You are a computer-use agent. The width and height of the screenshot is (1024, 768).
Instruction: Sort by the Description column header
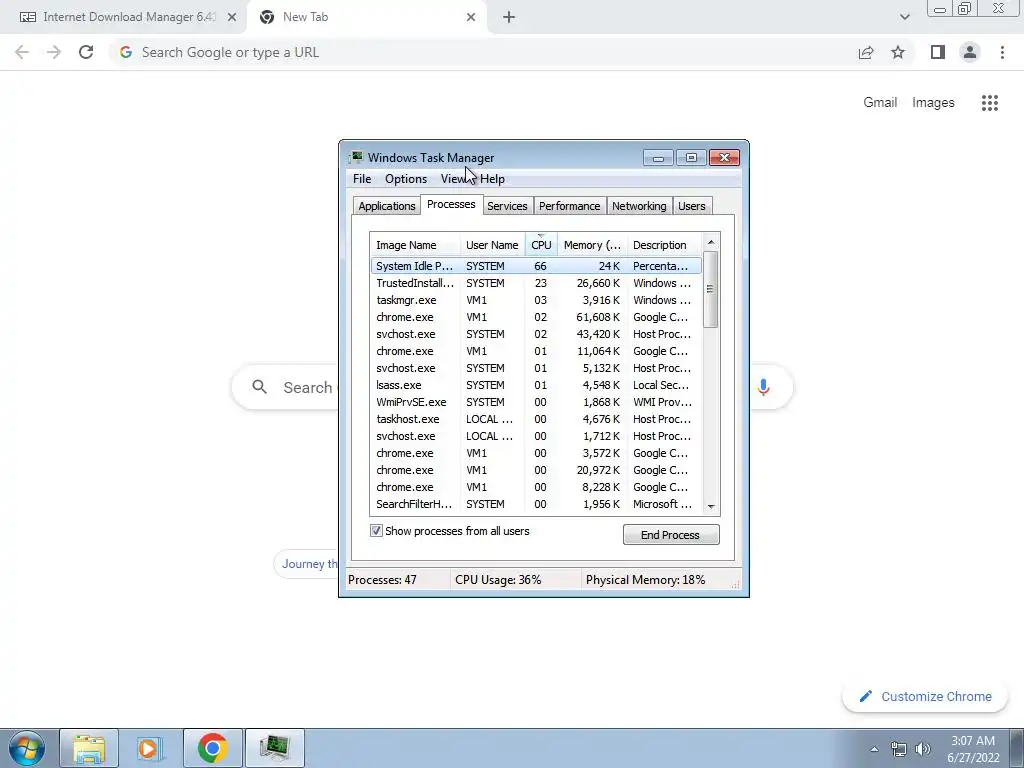click(664, 245)
